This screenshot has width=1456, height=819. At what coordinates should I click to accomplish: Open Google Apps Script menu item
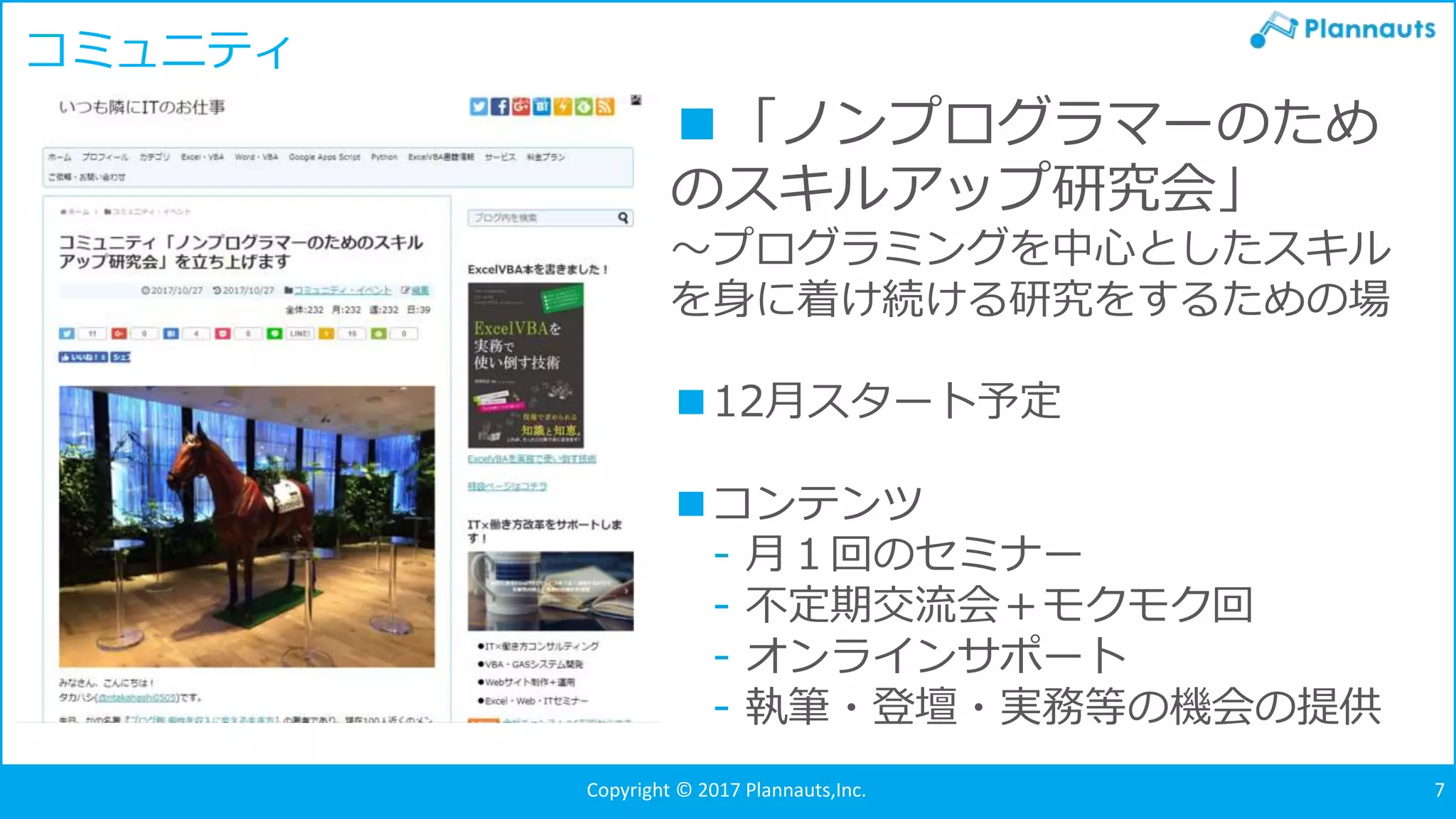pyautogui.click(x=324, y=157)
